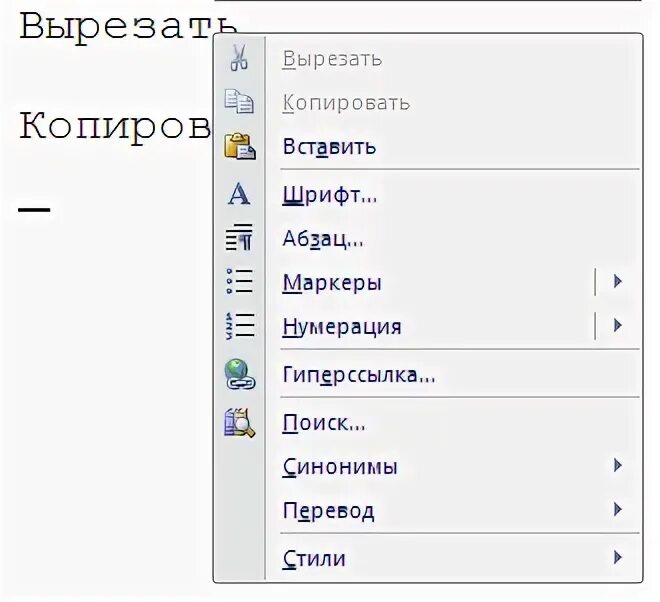The width and height of the screenshot is (660, 602).
Task: Click the clipboard Paste icon
Action: tap(240, 147)
